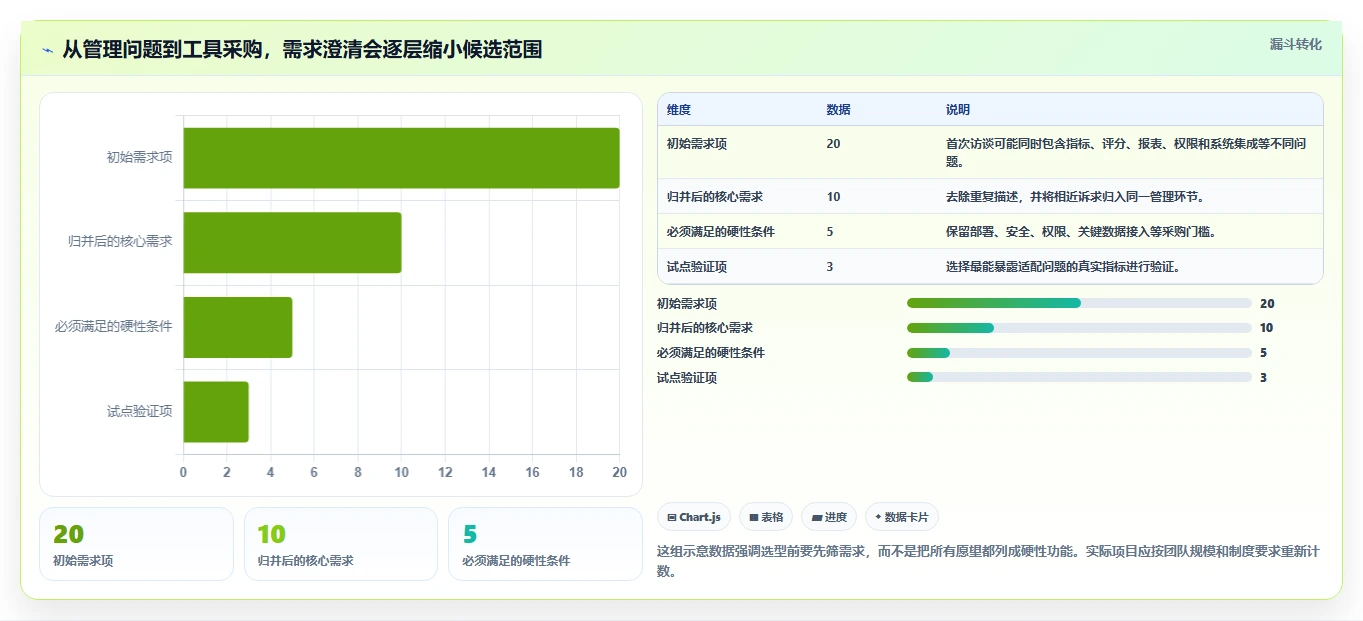Screen dimensions: 1363x621
Task: Click the x-axis tick label 0
Action: pyautogui.click(x=183, y=472)
